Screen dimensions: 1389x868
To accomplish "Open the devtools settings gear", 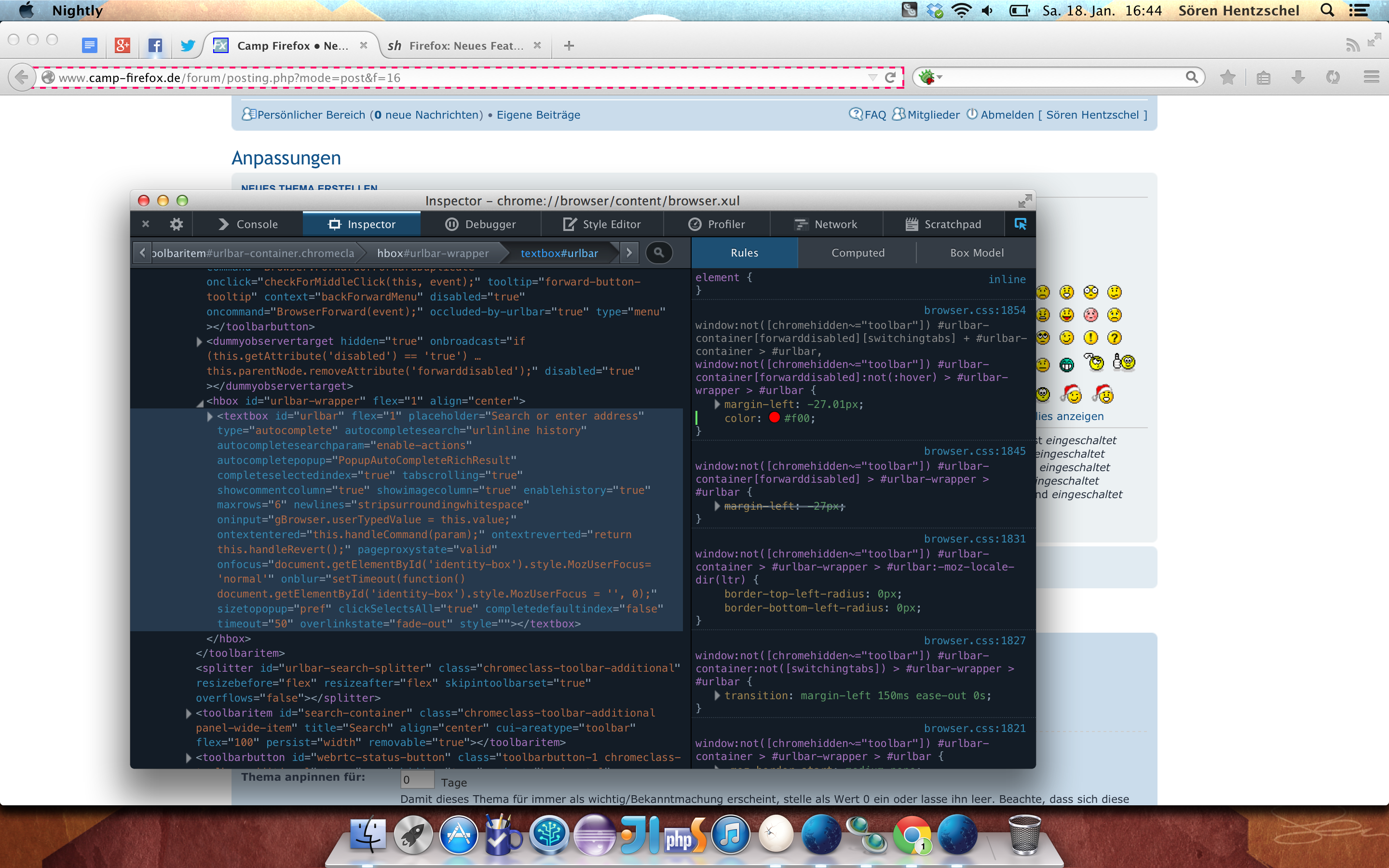I will [176, 224].
